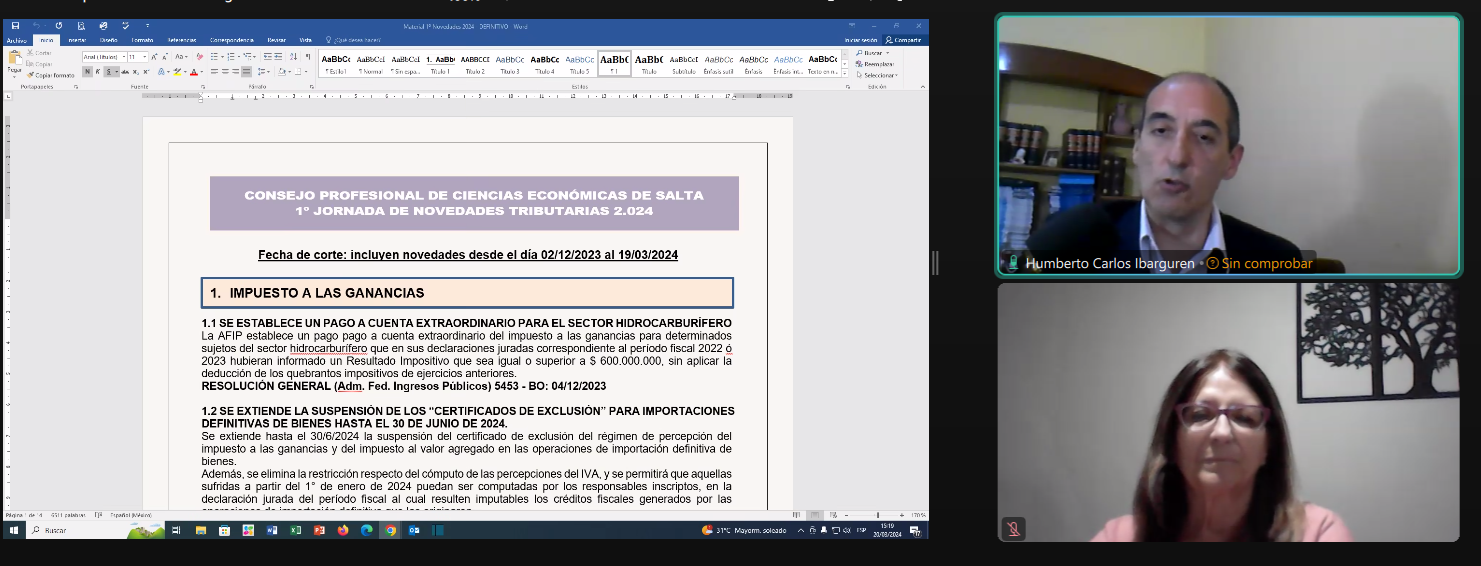The height and width of the screenshot is (566, 1481).
Task: Justify the paragraph text
Action: coord(246,72)
